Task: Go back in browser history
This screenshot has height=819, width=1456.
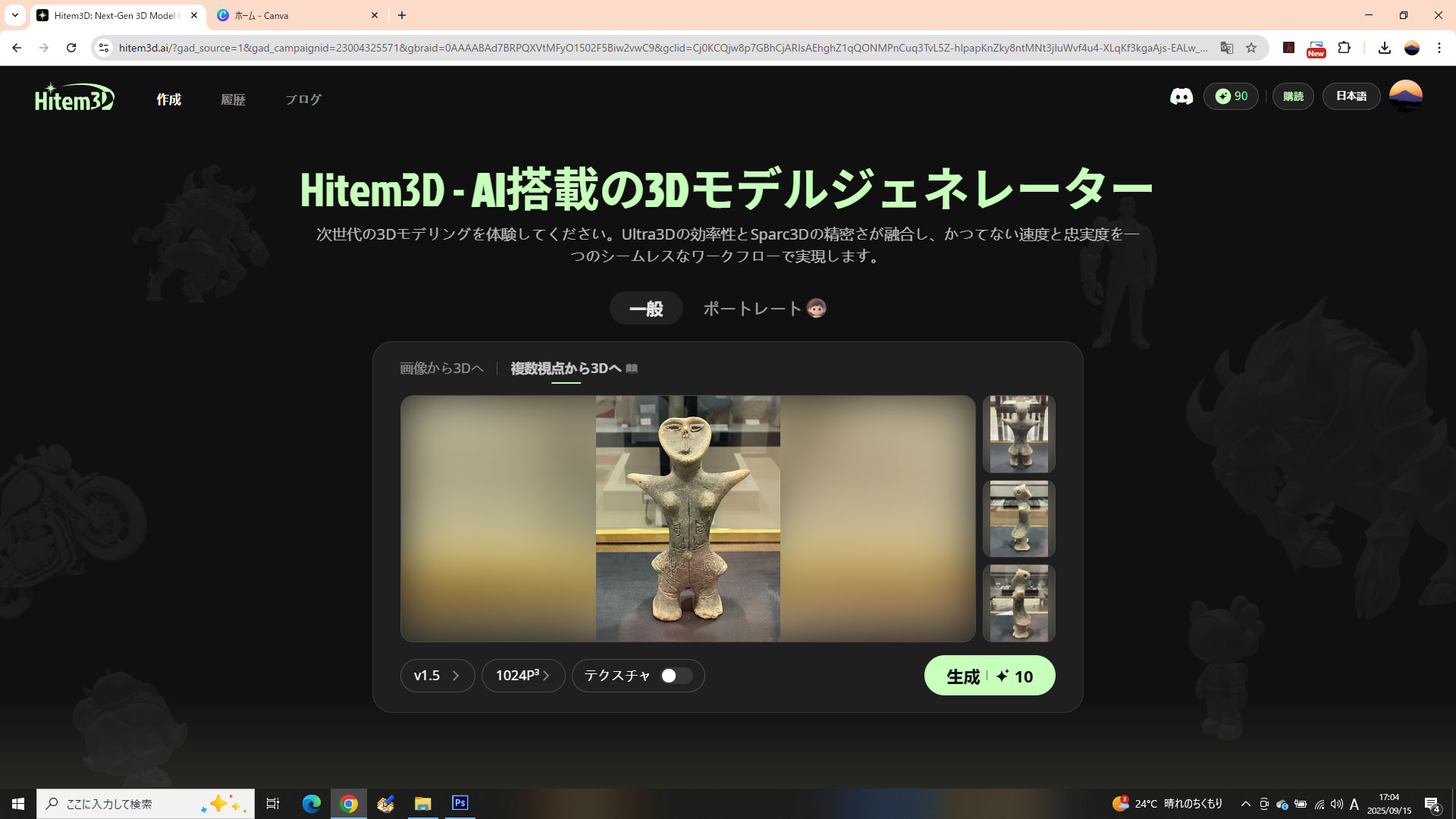Action: click(17, 48)
